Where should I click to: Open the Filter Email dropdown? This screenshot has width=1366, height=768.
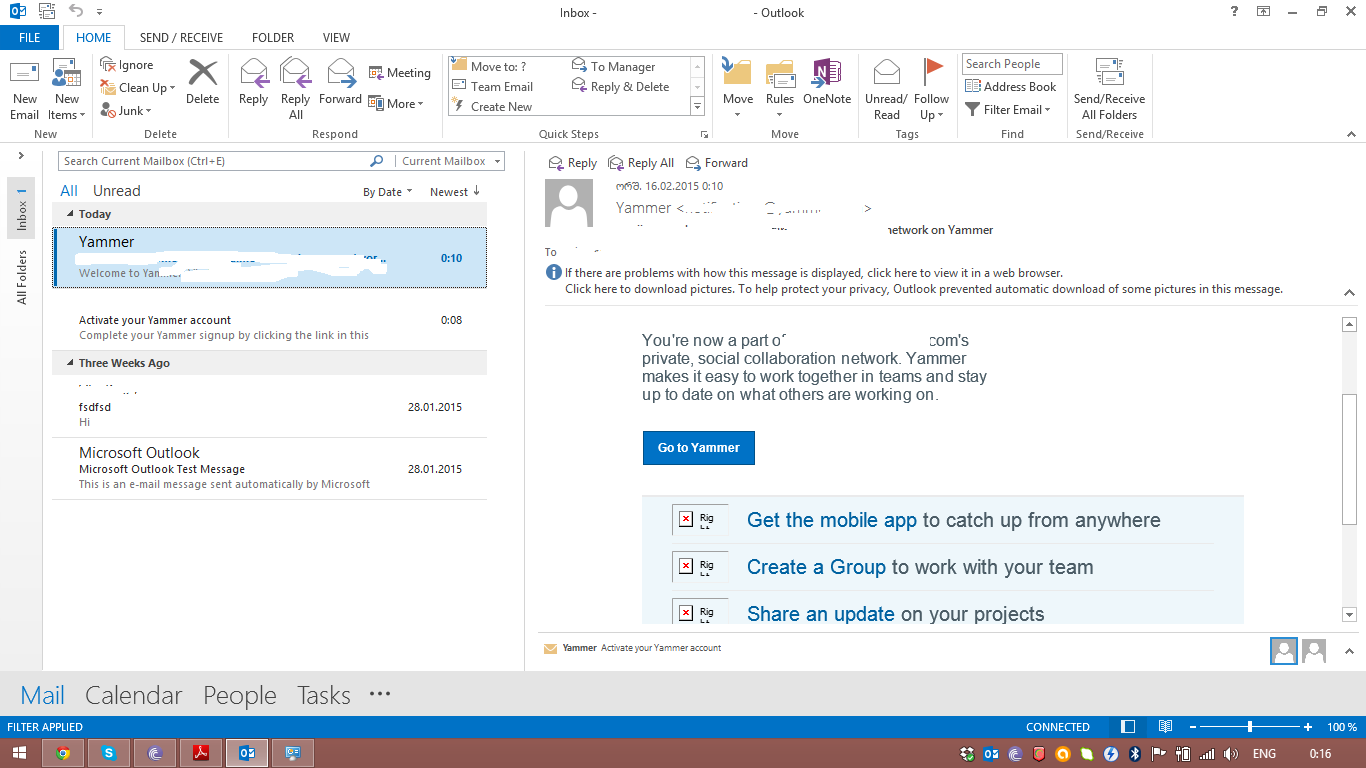click(1008, 110)
